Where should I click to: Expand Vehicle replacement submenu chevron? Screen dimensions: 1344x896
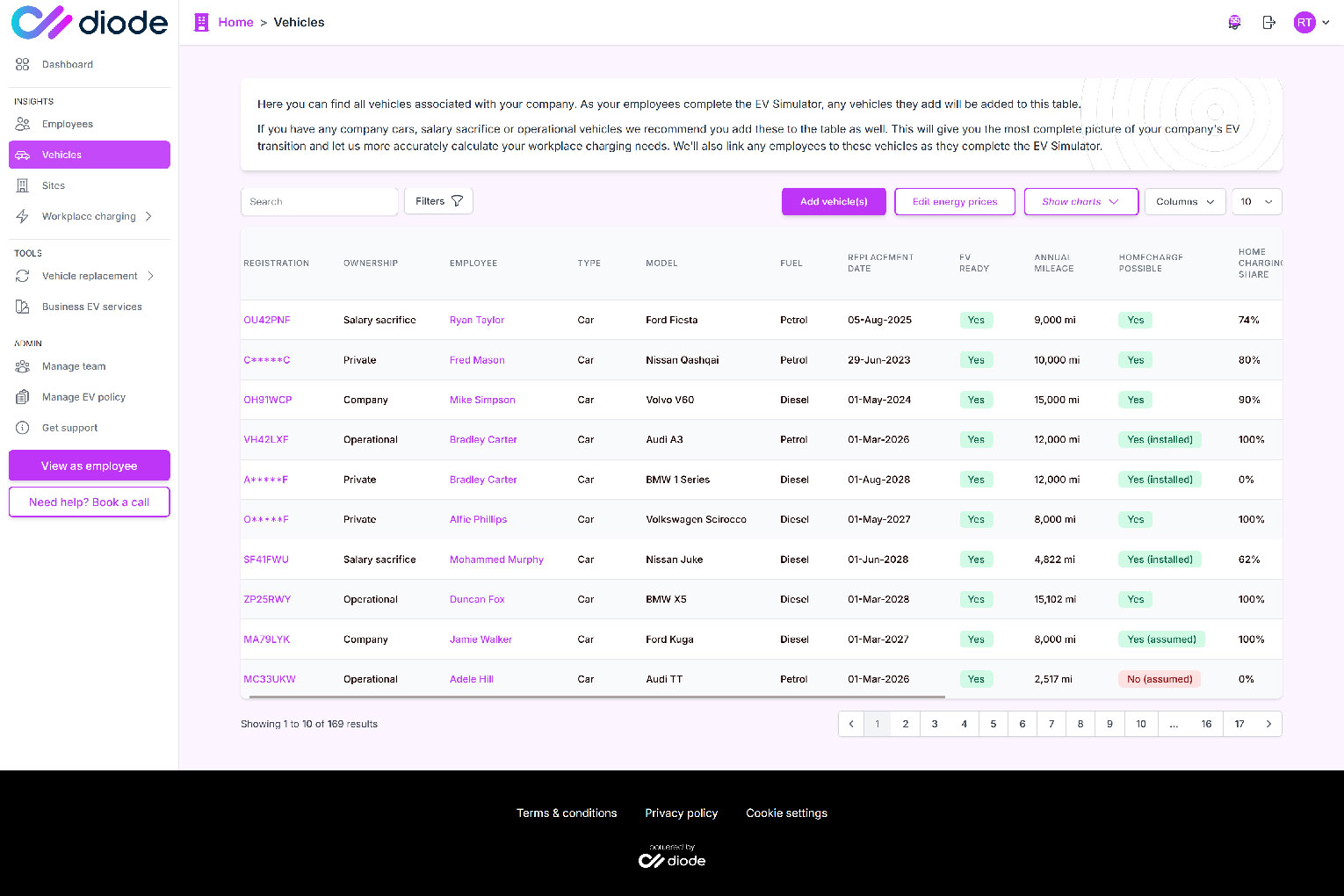[x=151, y=276]
